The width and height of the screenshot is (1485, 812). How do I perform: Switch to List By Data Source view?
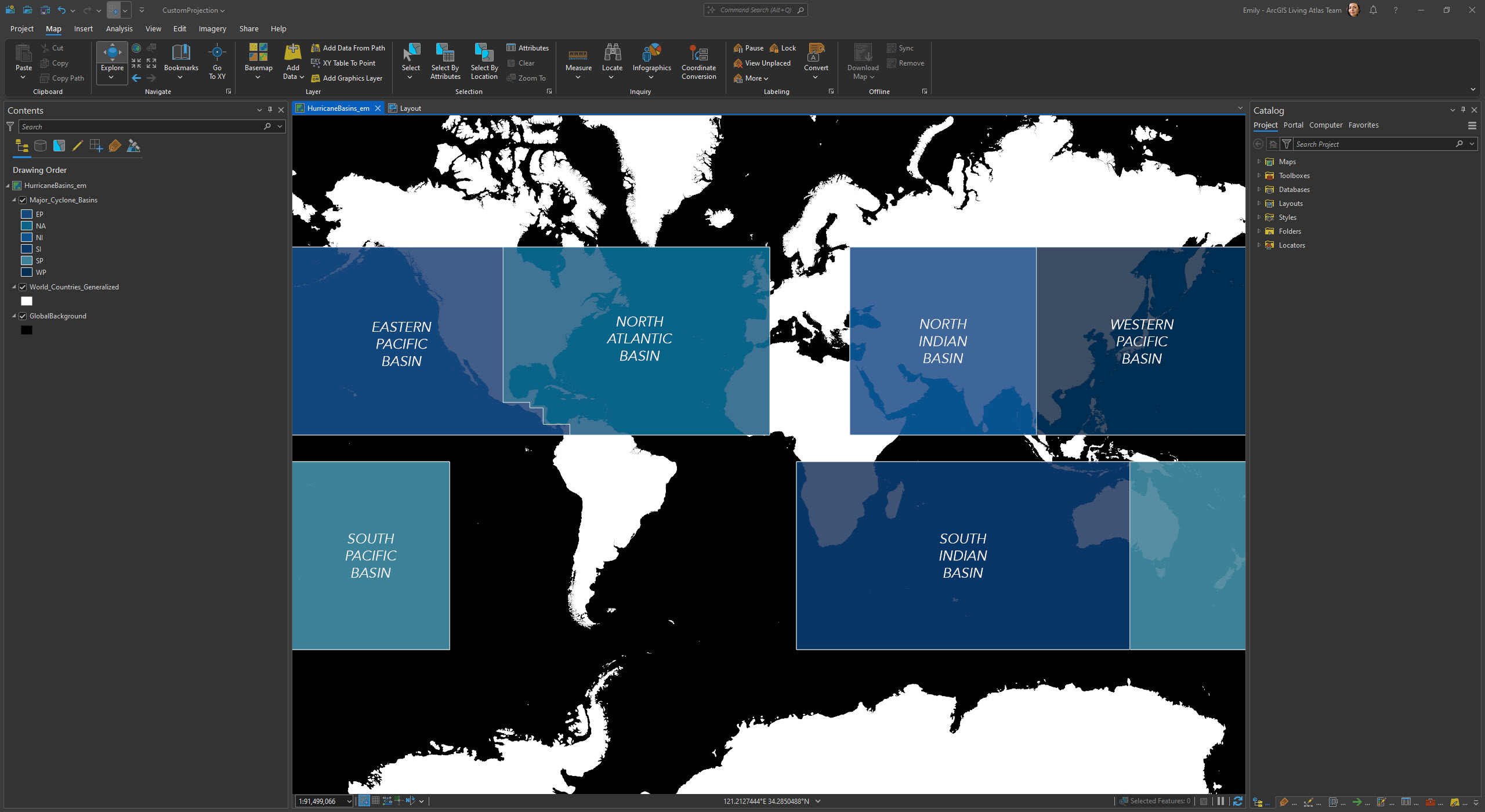(40, 146)
